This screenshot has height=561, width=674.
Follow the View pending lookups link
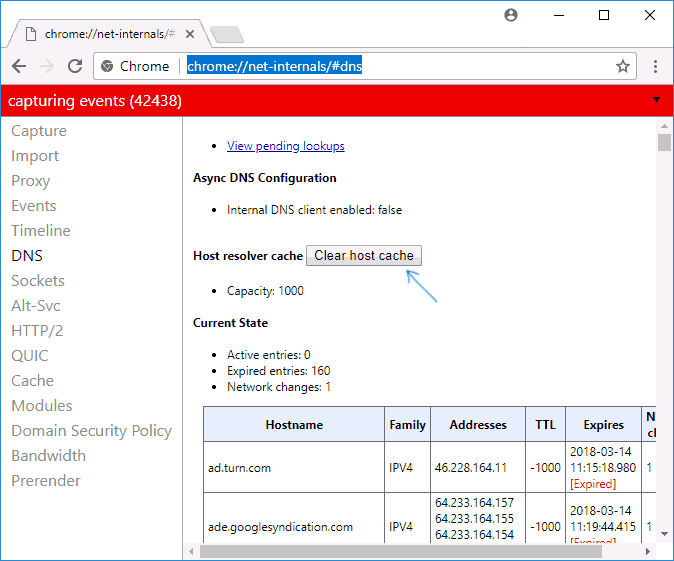pyautogui.click(x=285, y=146)
